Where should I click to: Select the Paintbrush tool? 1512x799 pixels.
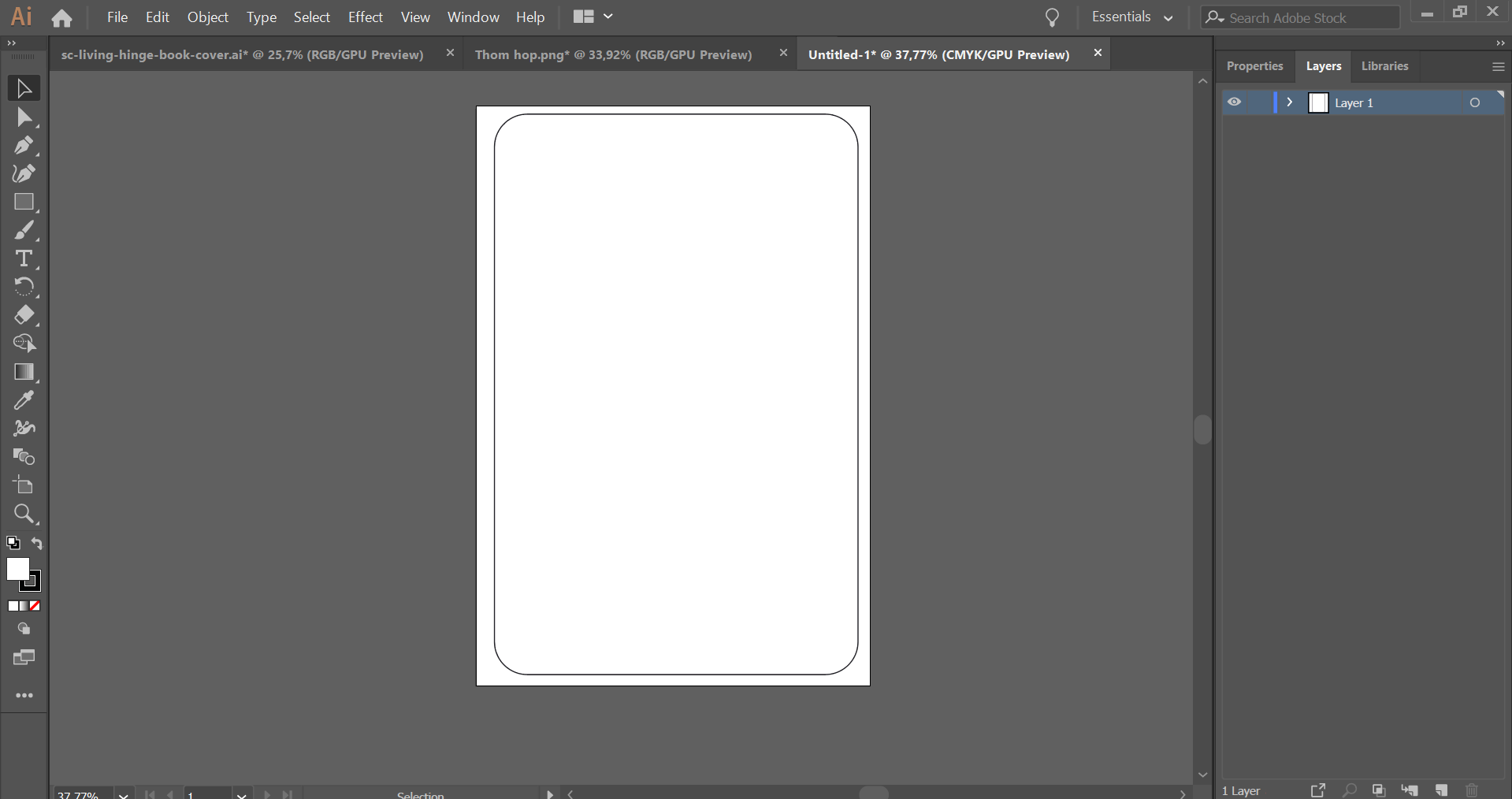[24, 230]
